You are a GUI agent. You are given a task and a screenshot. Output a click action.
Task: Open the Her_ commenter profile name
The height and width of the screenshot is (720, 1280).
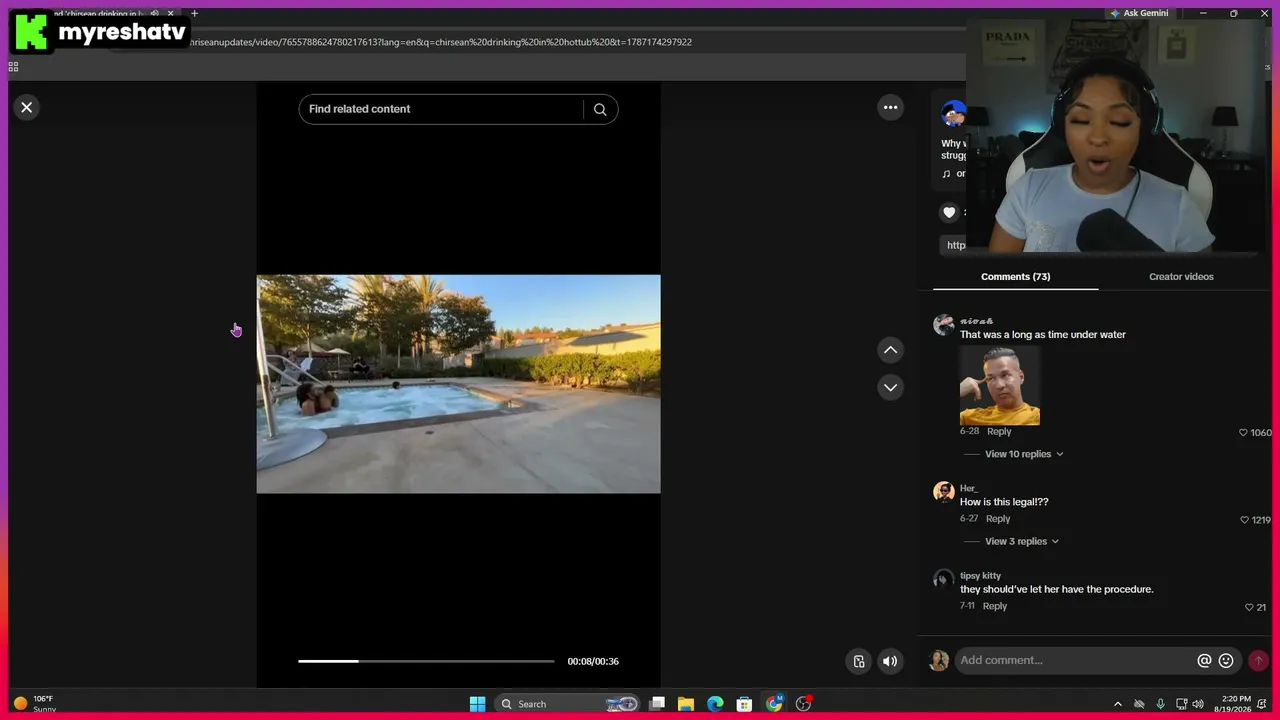coord(968,489)
